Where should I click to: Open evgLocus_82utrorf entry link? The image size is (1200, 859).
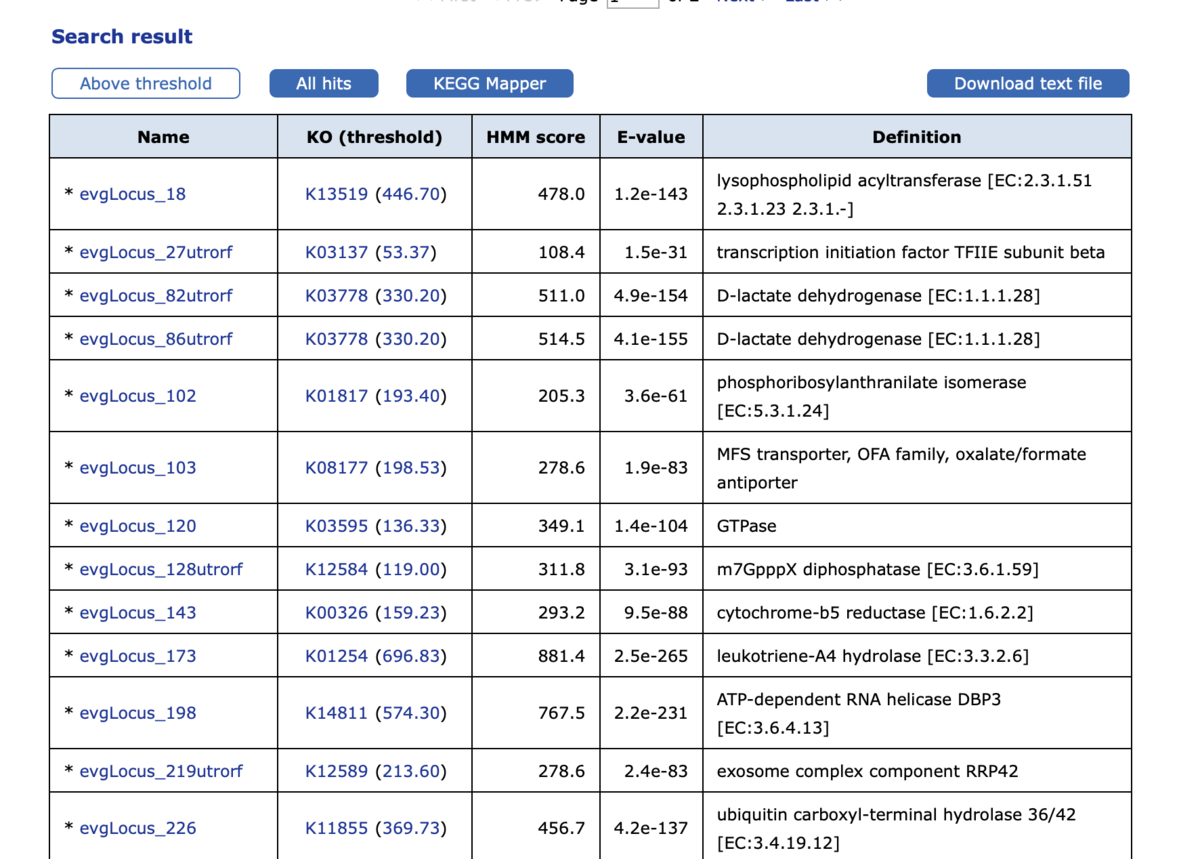pos(155,296)
